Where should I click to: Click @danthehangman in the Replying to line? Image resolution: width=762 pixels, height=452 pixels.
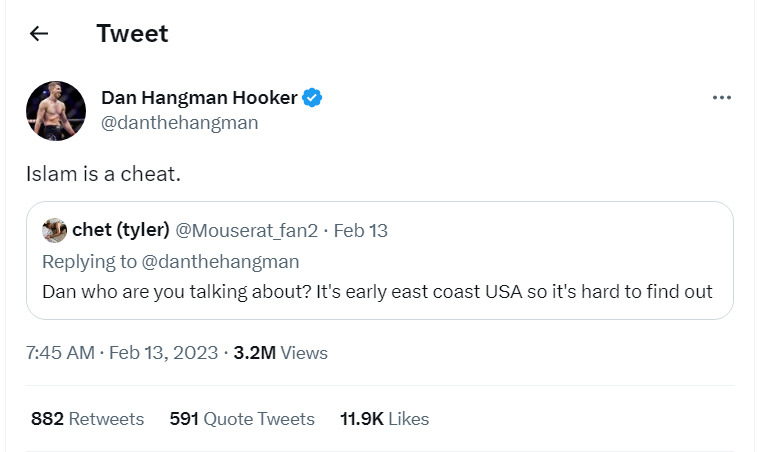tap(220, 261)
